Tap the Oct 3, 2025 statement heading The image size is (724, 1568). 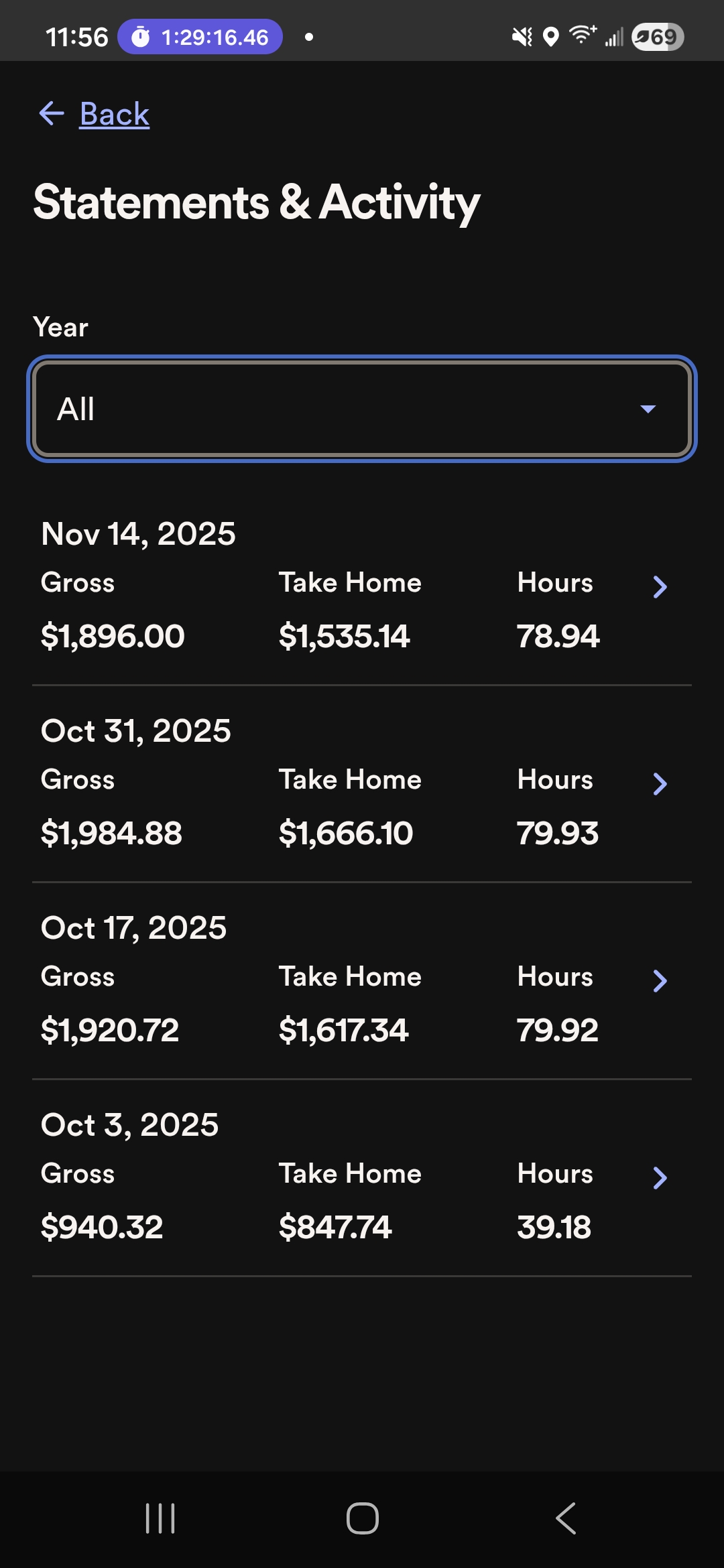(130, 1125)
